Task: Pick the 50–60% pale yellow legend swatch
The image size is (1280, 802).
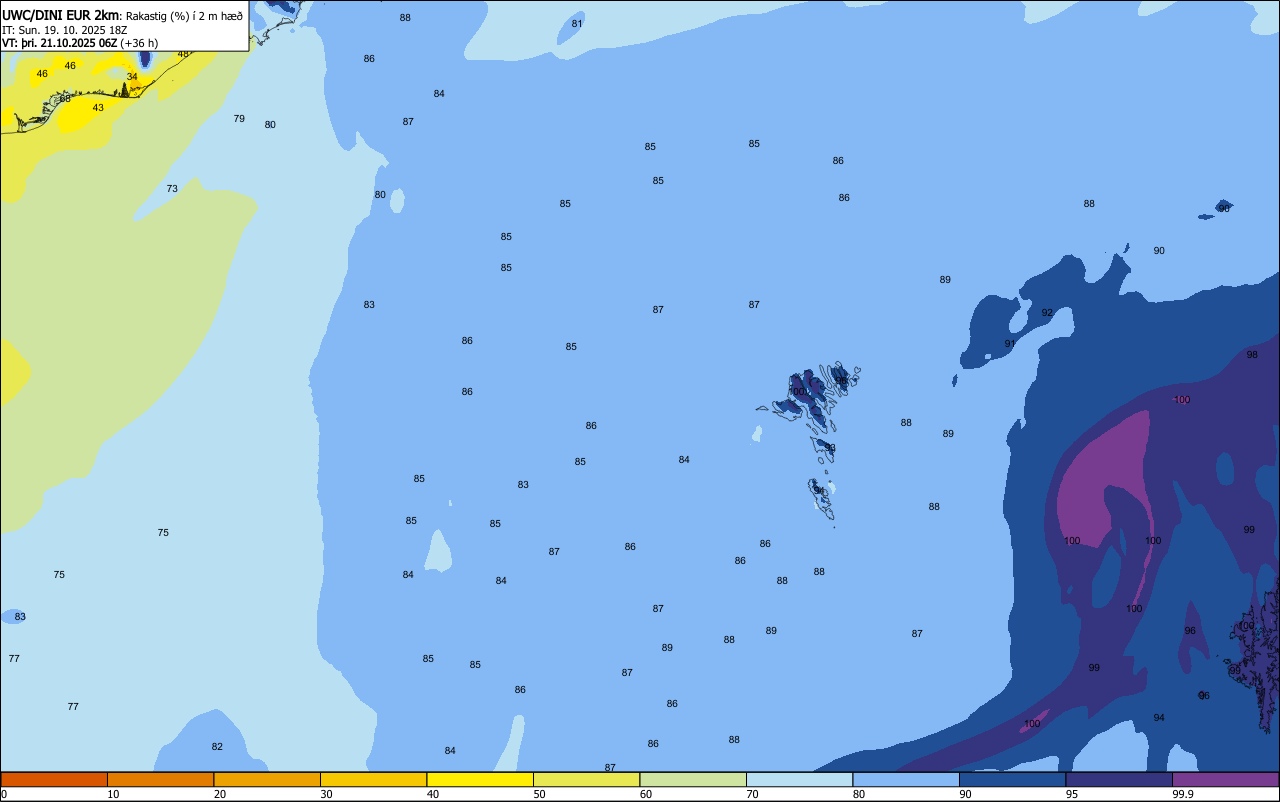Action: pyautogui.click(x=586, y=779)
